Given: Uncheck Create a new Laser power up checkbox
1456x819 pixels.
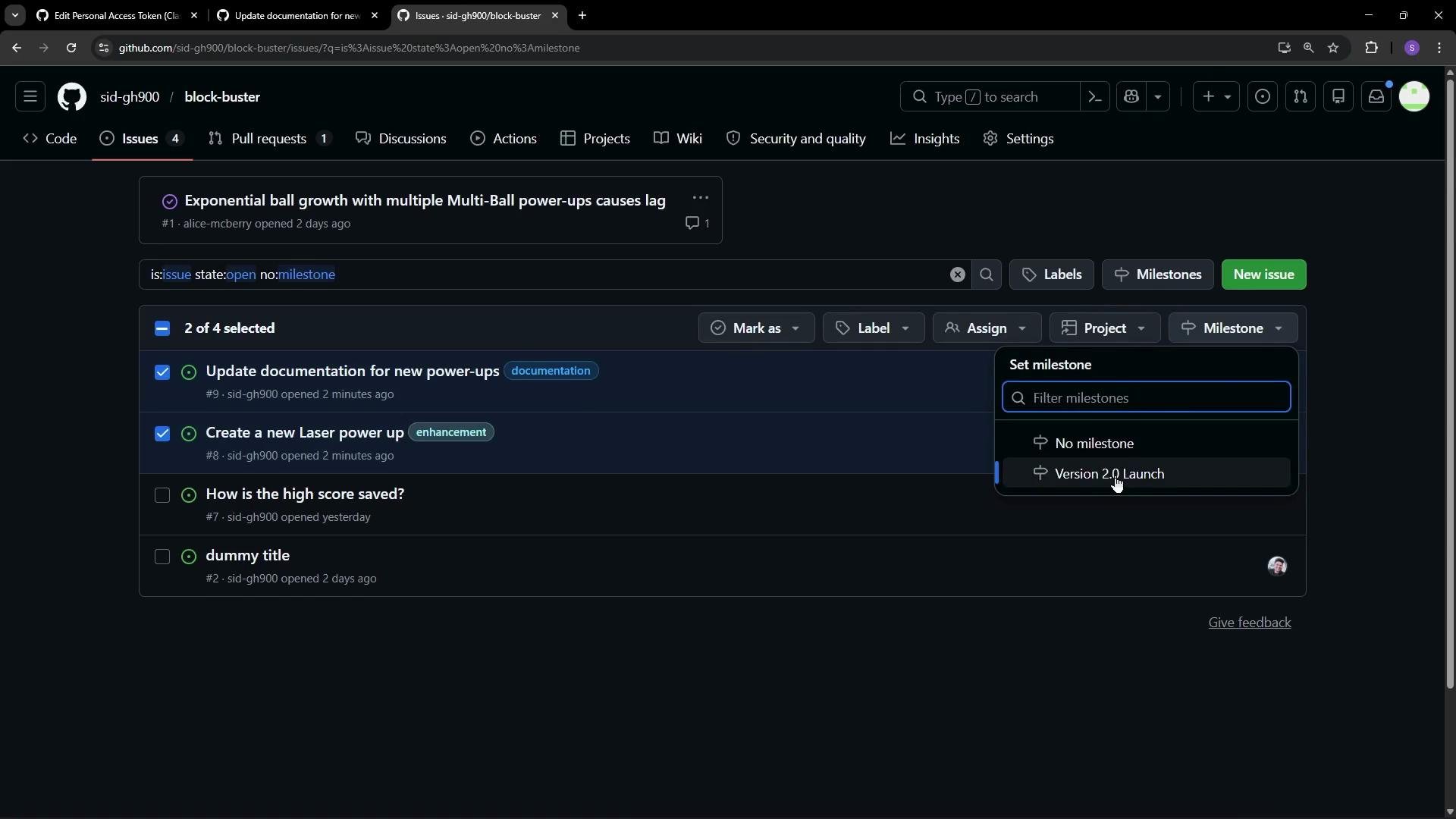Looking at the screenshot, I should 162,434.
